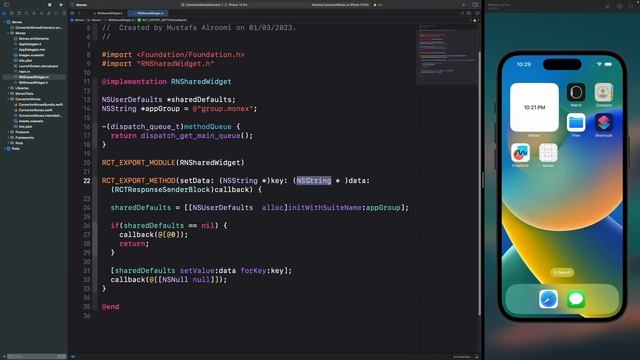This screenshot has width=640, height=360.
Task: Tap the 10:21 PM widget in simulator
Action: coord(534,107)
